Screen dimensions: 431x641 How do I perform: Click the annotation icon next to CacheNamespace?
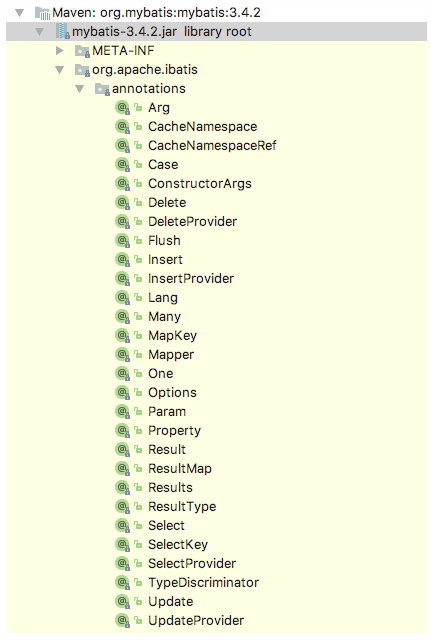click(122, 127)
